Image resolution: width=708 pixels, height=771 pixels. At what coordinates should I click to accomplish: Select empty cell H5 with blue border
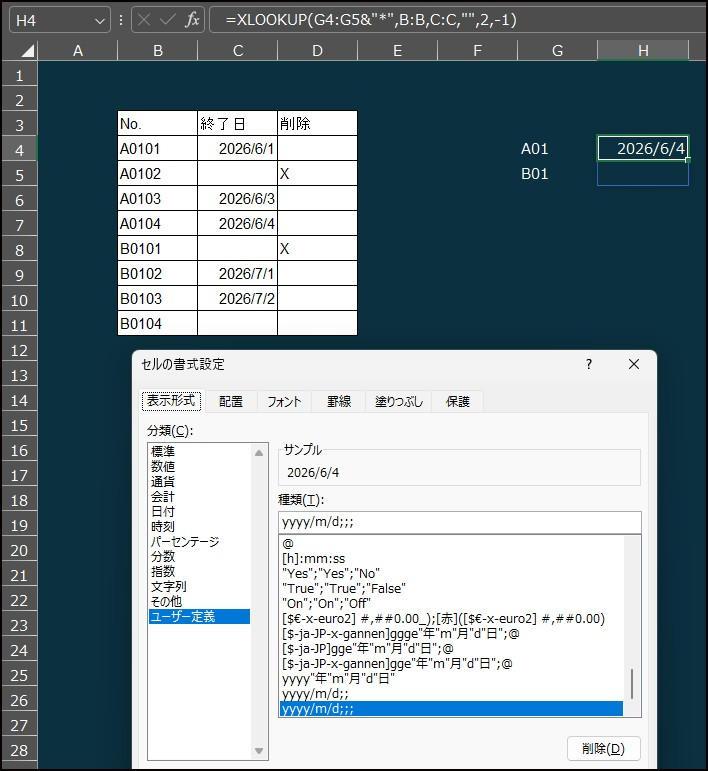pos(643,174)
